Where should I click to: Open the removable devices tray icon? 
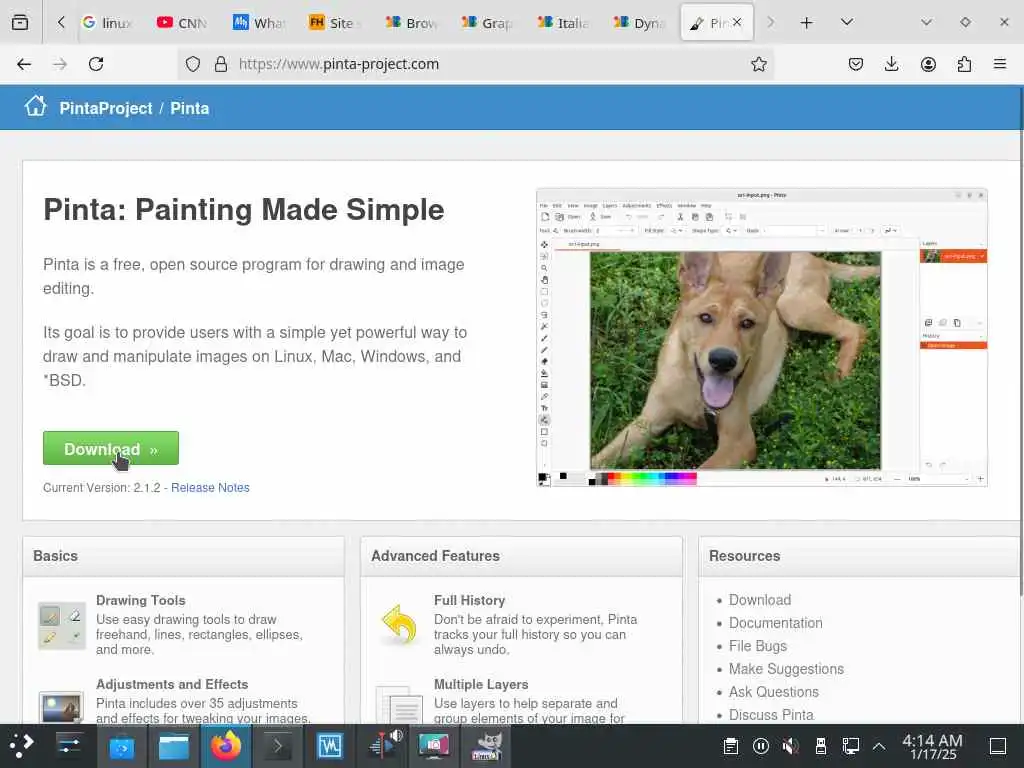821,746
